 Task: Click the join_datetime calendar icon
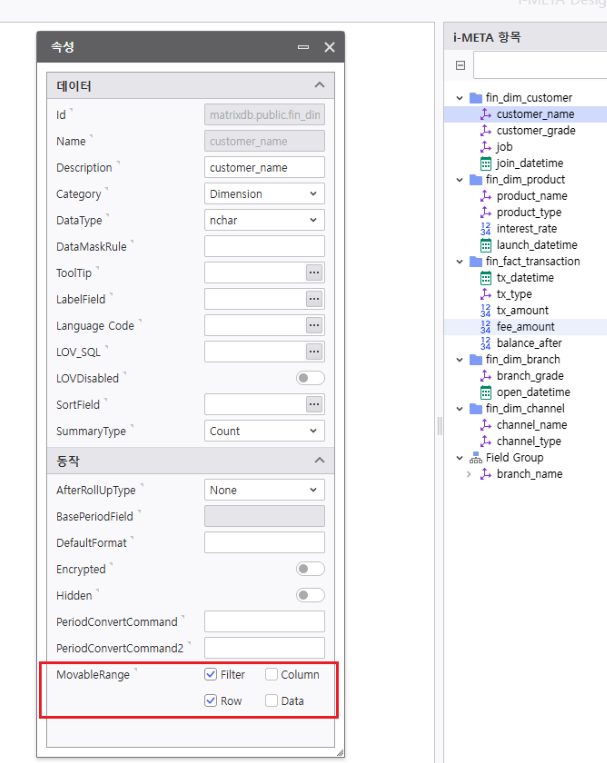[x=485, y=163]
